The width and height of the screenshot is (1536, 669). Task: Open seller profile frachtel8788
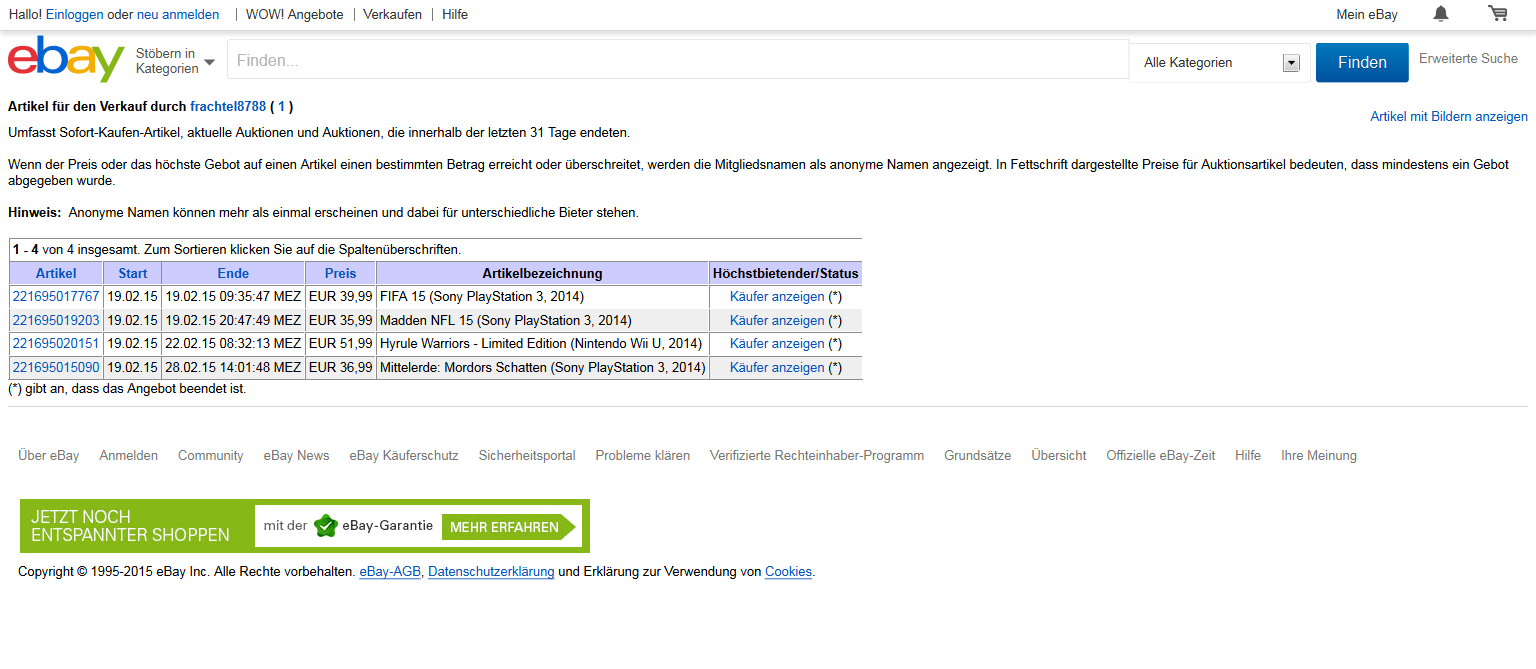click(x=228, y=107)
